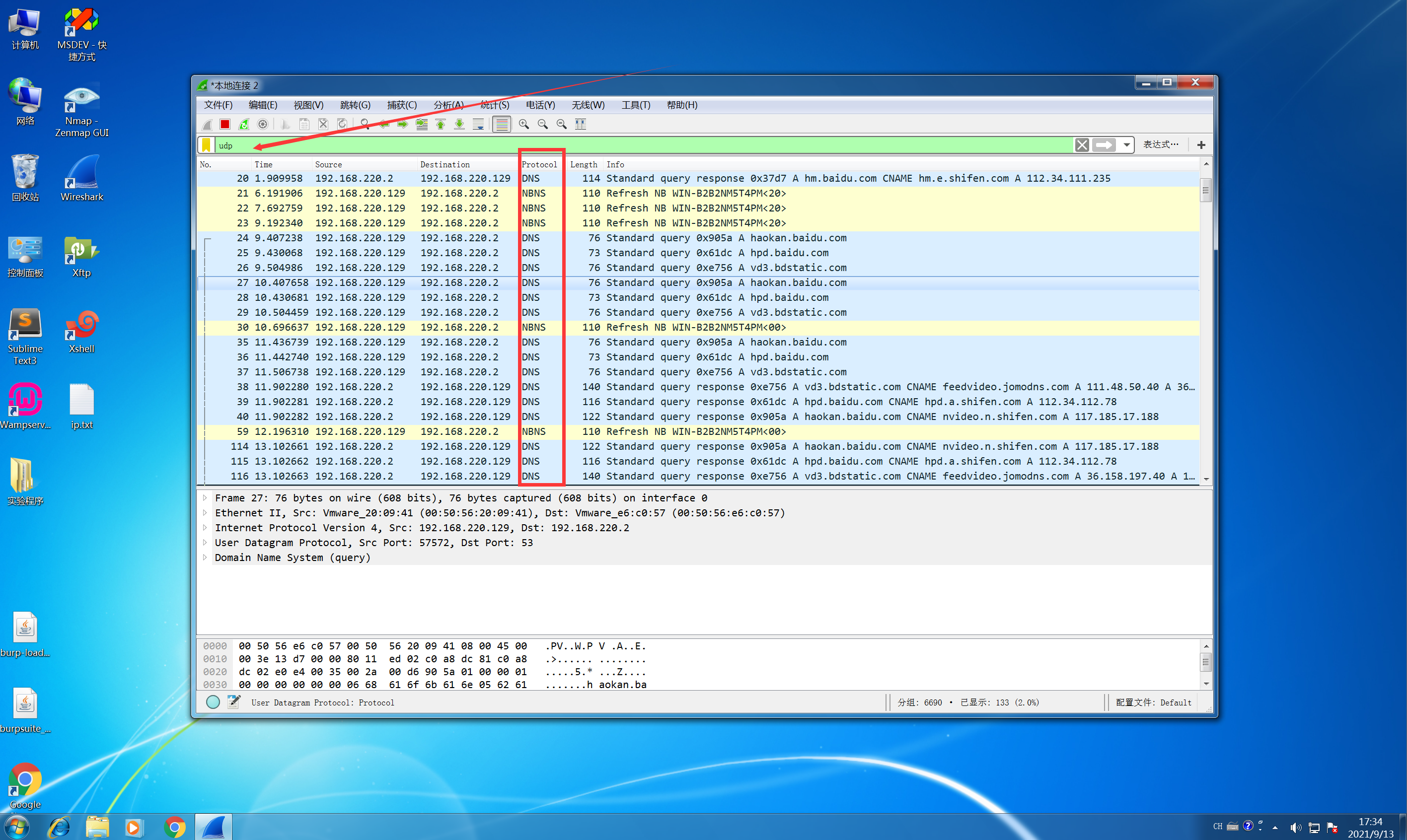1407x840 pixels.
Task: Click the close capture file icon
Action: pos(323,125)
